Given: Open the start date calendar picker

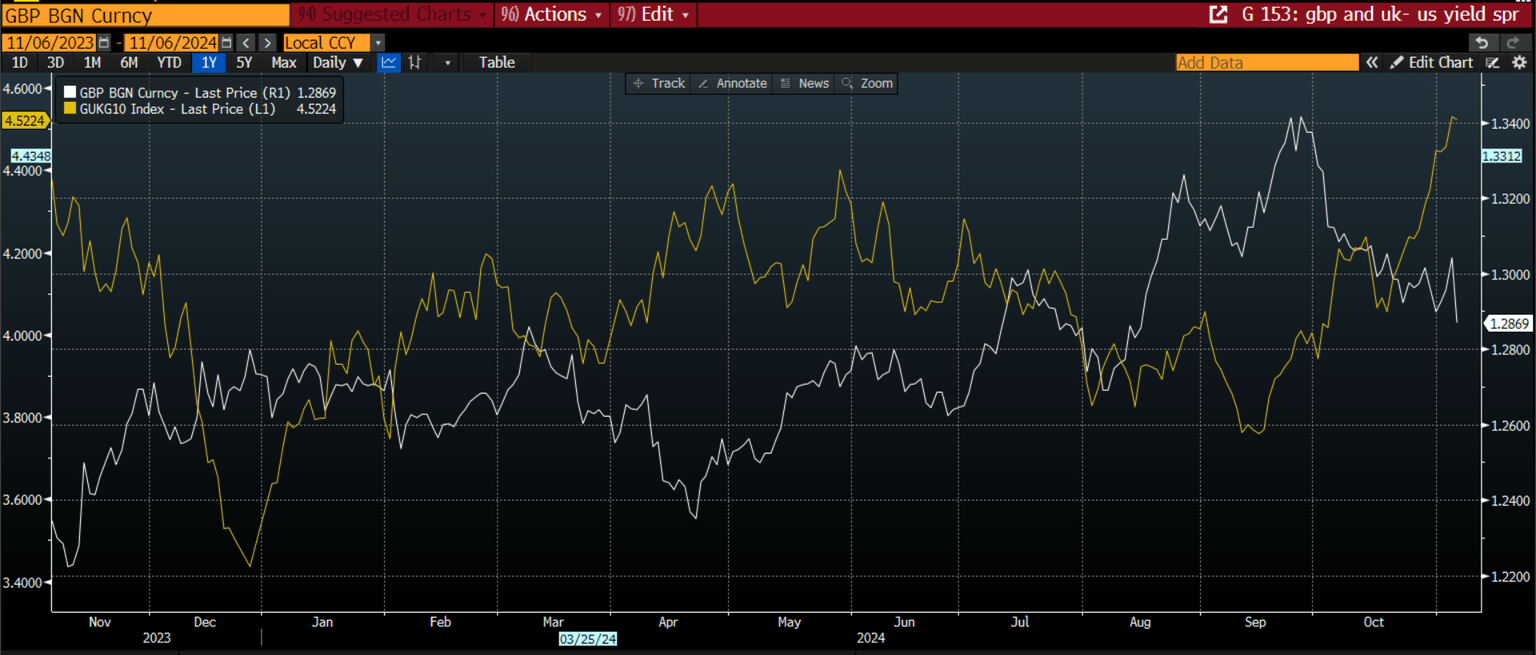Looking at the screenshot, I should (x=104, y=43).
